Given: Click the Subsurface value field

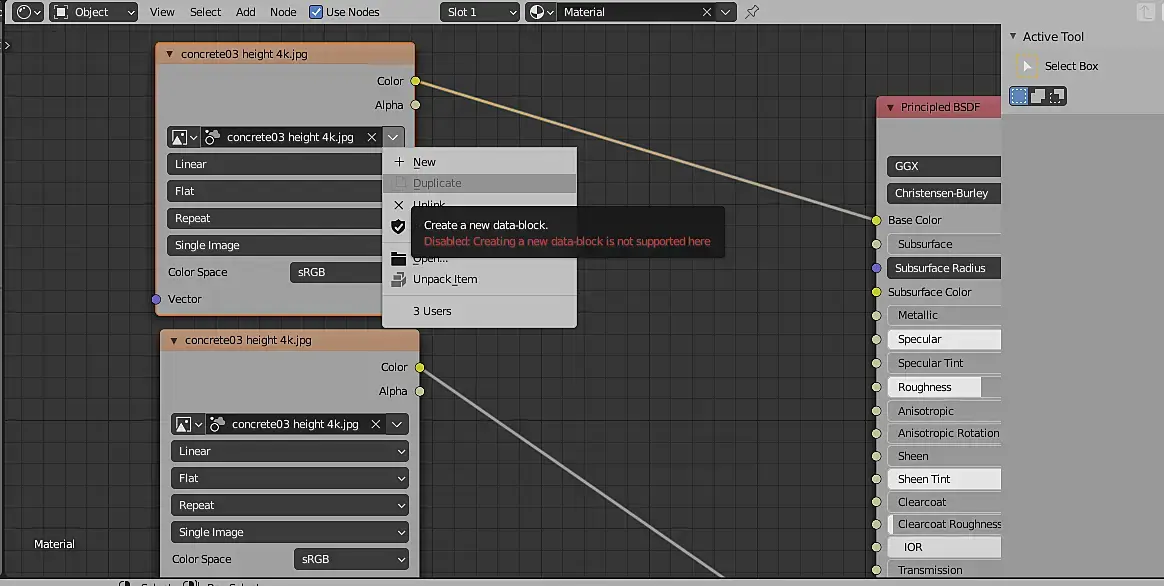Looking at the screenshot, I should [944, 244].
